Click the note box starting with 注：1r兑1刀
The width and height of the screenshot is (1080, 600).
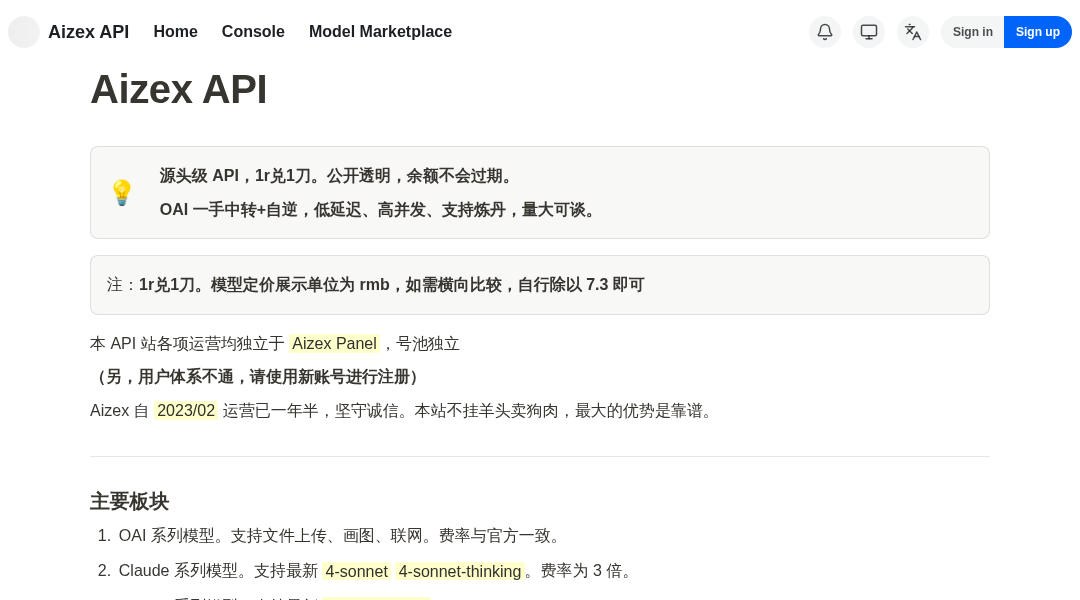pos(539,285)
